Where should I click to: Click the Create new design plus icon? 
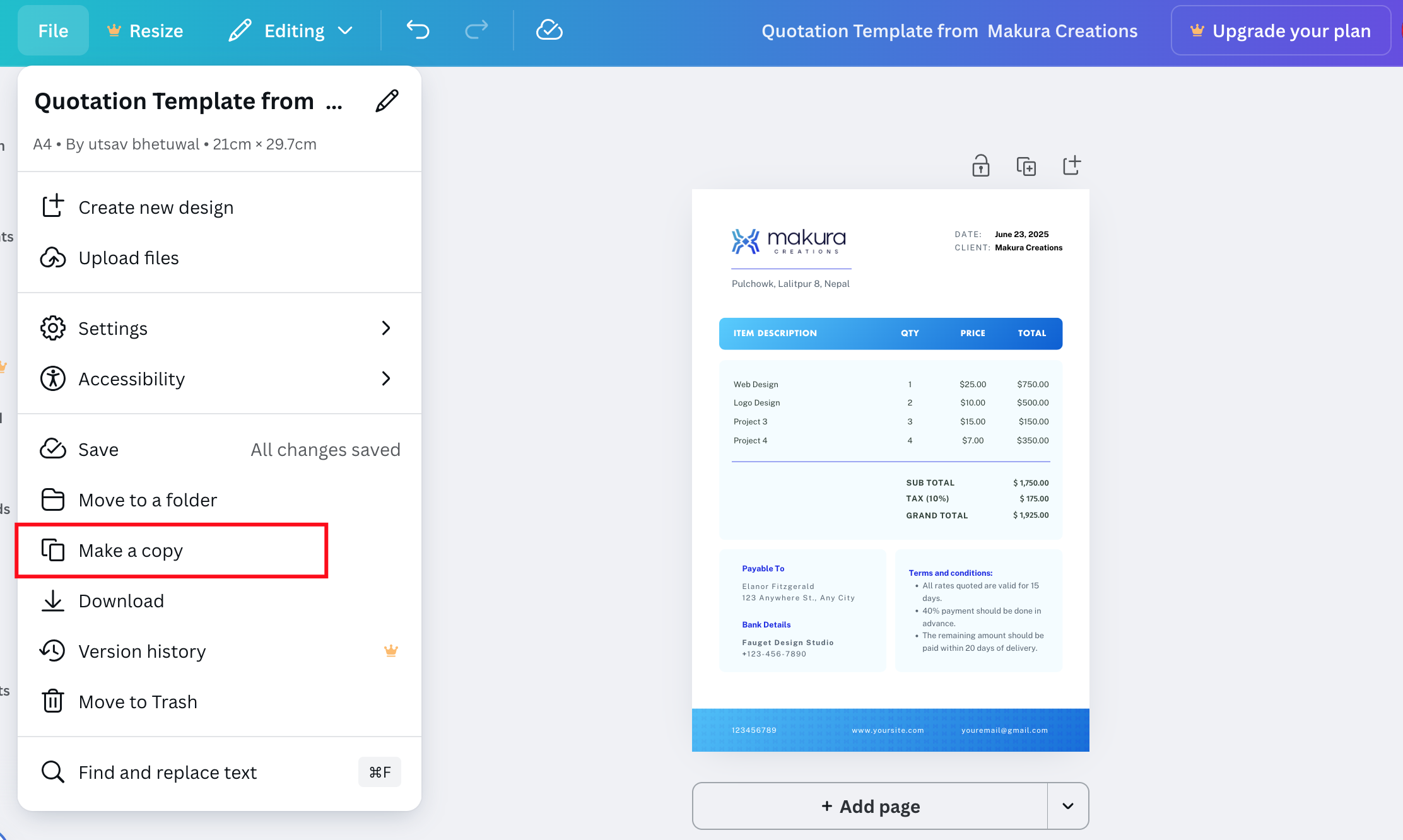(53, 206)
